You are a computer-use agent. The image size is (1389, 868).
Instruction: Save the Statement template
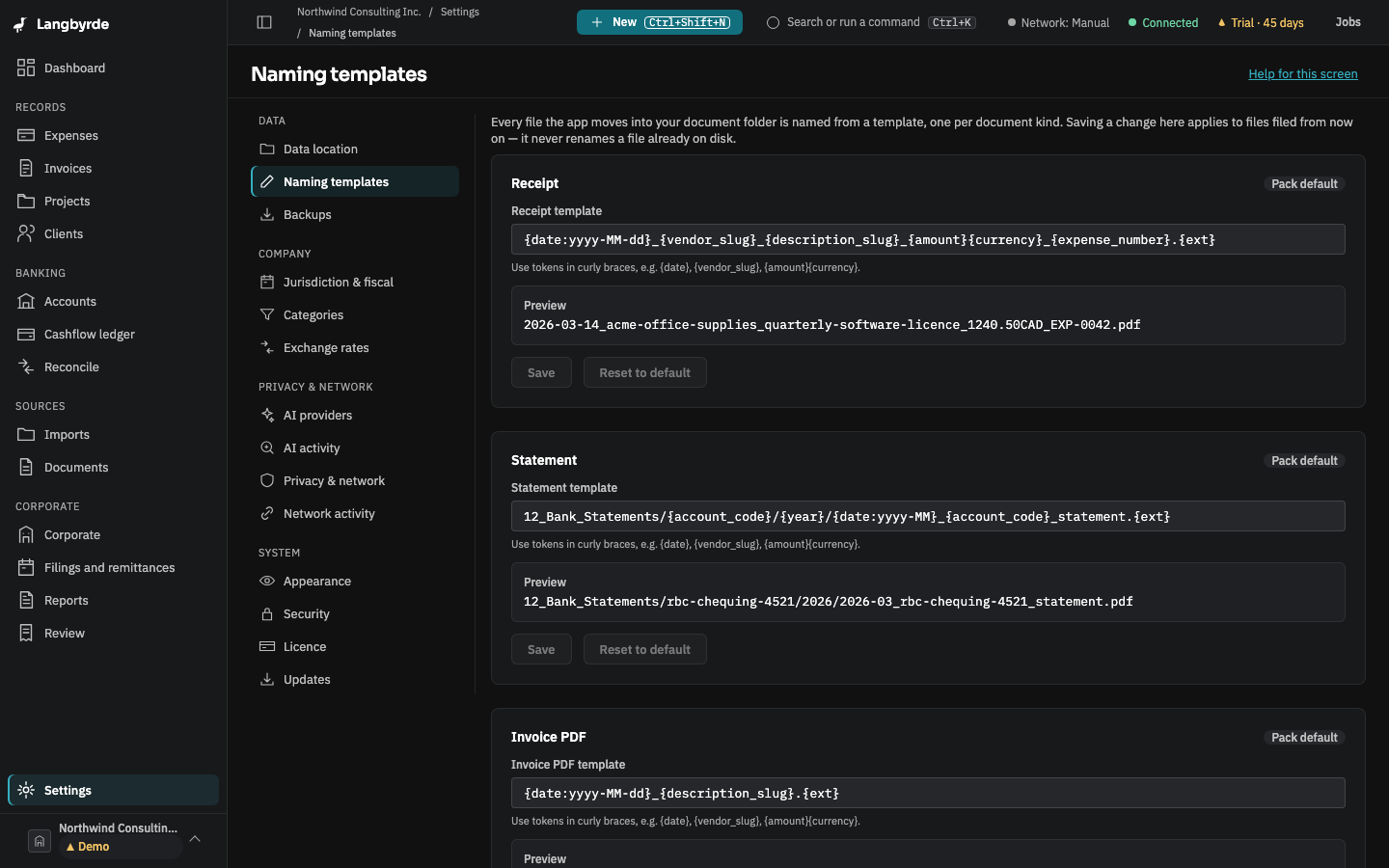click(x=541, y=649)
